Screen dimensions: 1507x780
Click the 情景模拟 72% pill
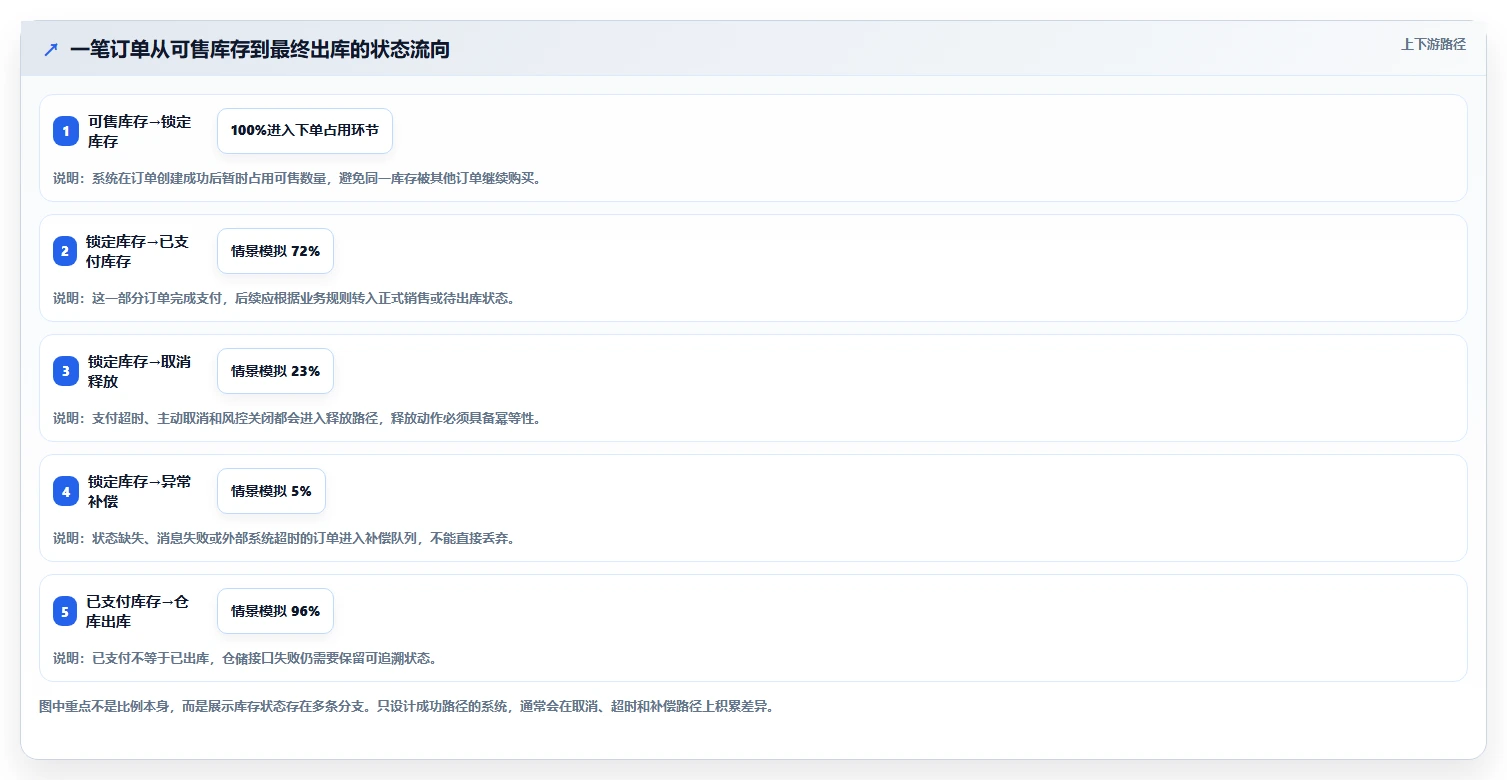[x=275, y=251]
